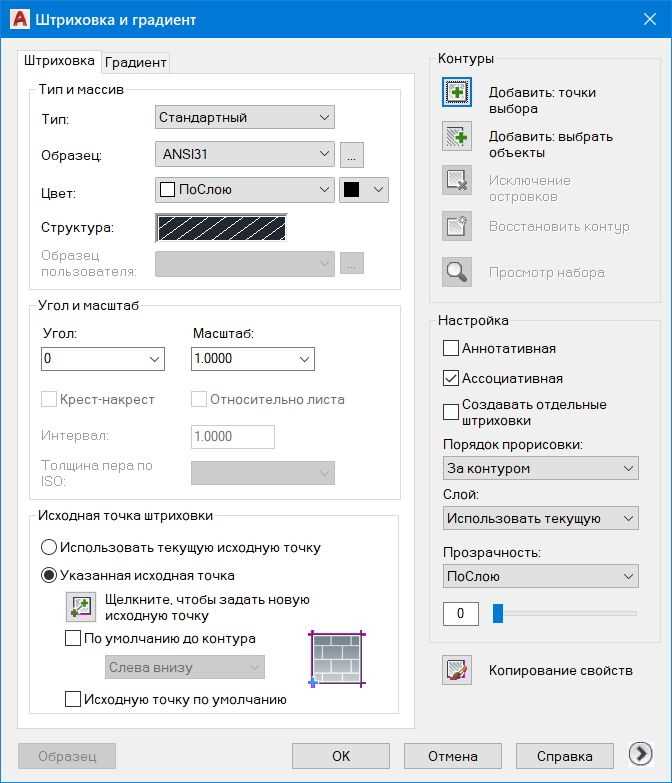
Task: Click the 'Щелкните, чтобы задать новую исходную точку' text
Action: (207, 607)
